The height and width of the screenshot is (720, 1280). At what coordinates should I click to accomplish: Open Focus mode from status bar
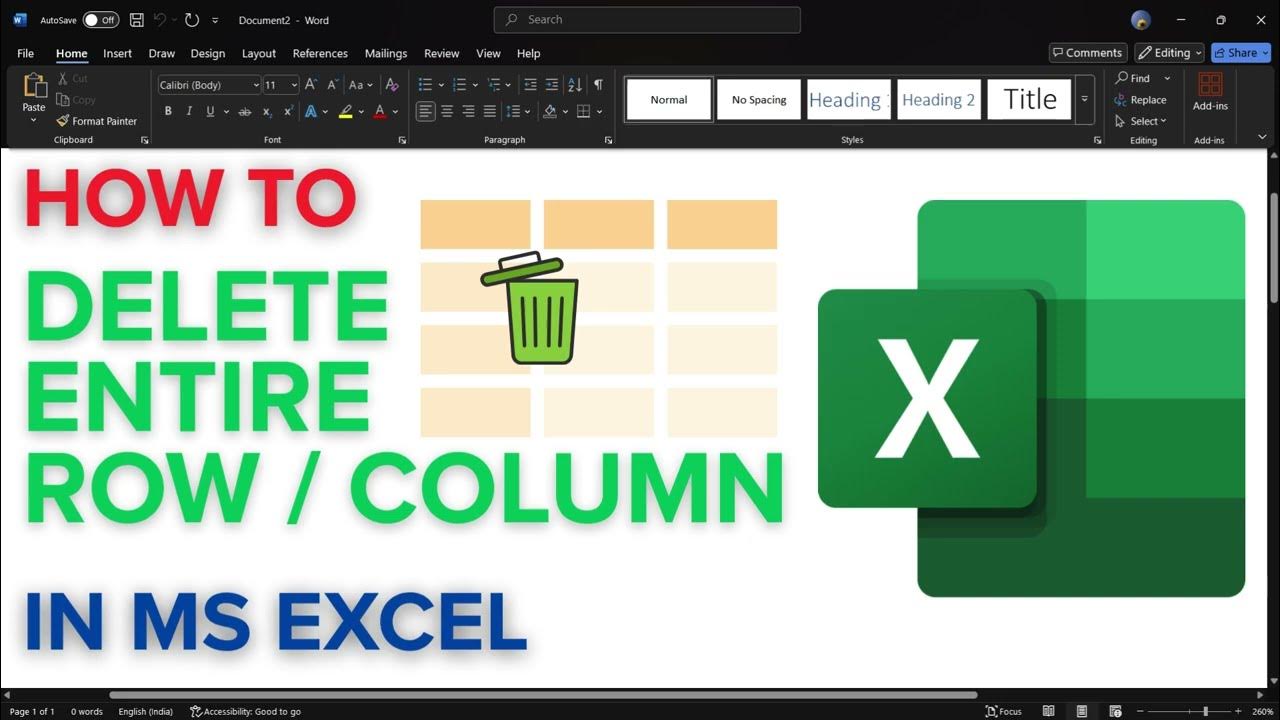[1004, 711]
